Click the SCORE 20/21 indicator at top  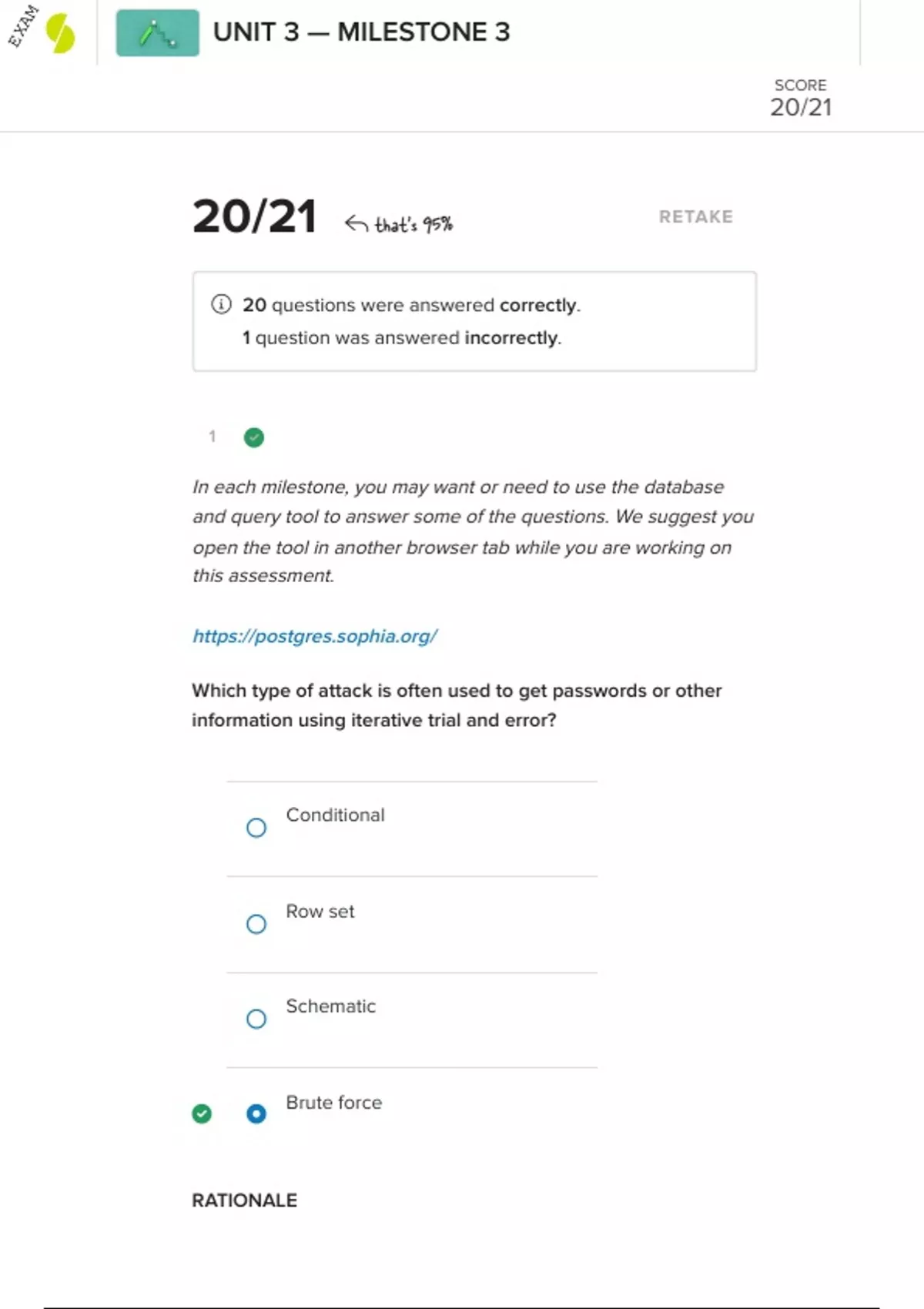[x=801, y=99]
